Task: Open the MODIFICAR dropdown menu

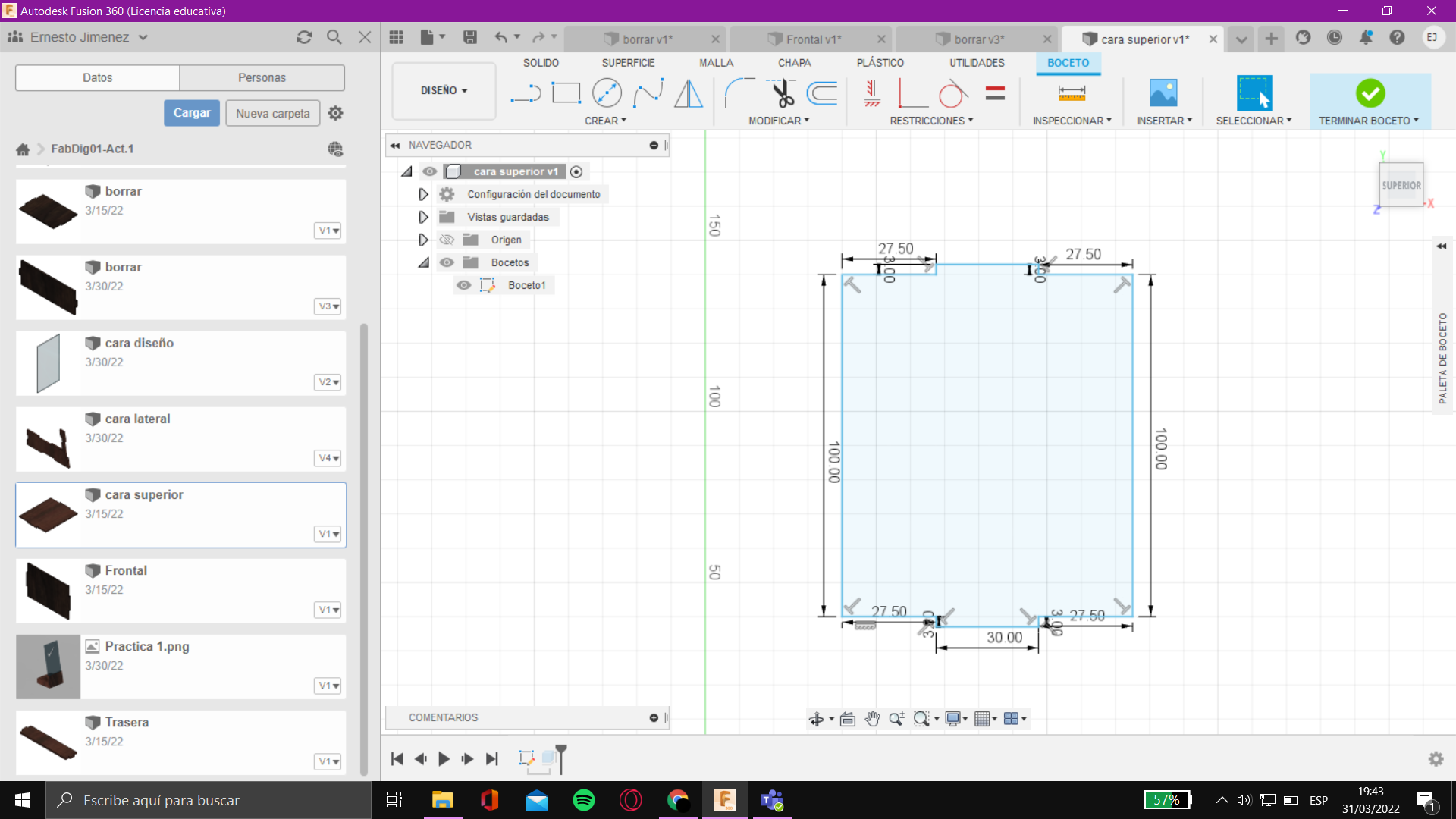Action: (779, 121)
